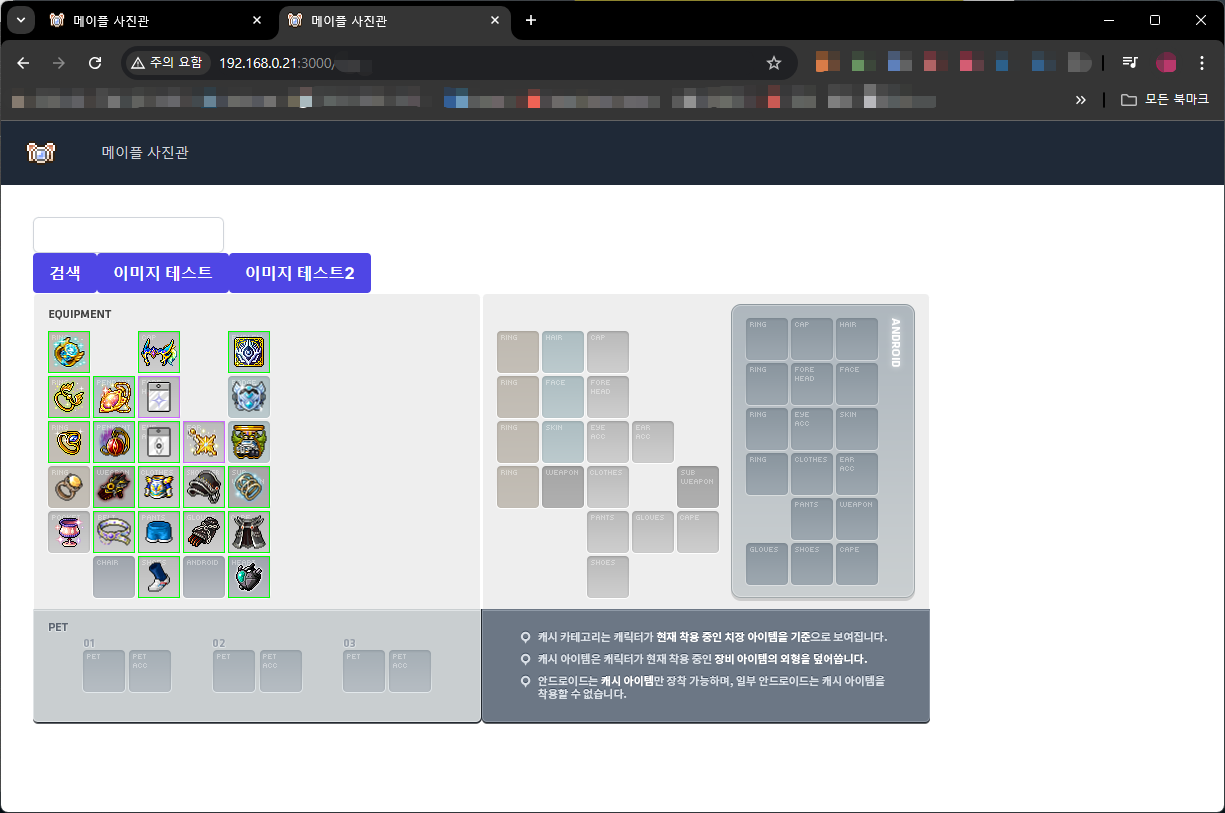Screen dimensions: 1225x813
Task: Click the cash GLOVES slot in middle panel
Action: [653, 532]
